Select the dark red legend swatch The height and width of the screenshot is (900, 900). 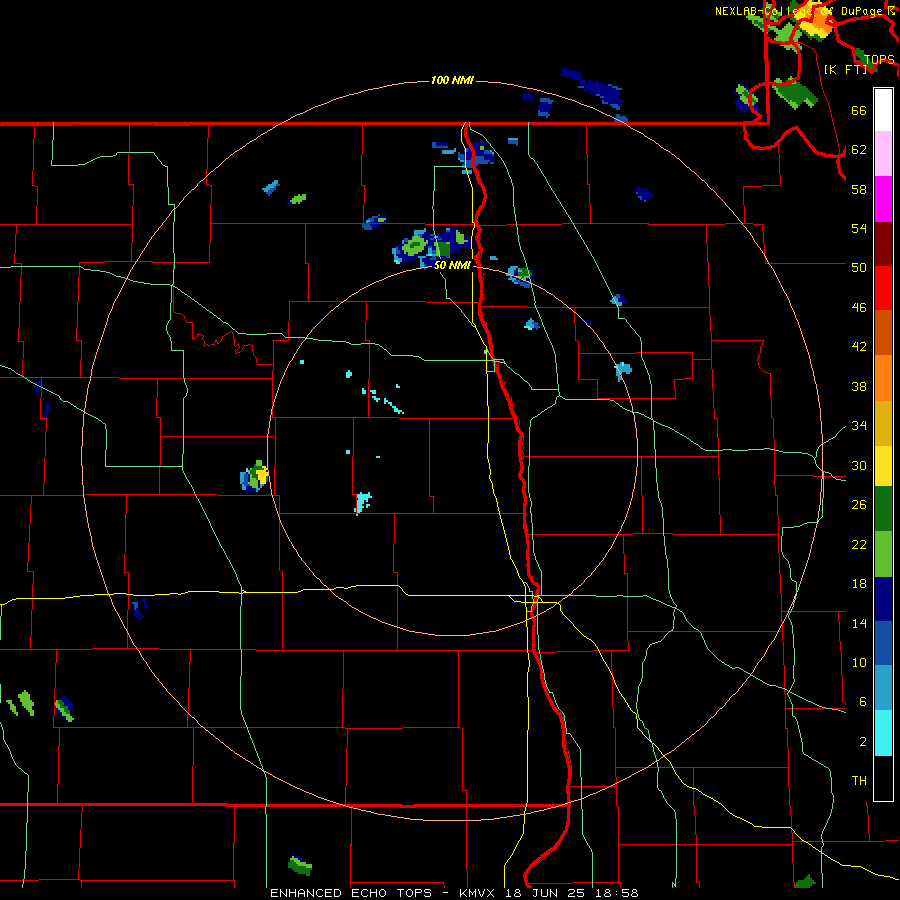pyautogui.click(x=883, y=244)
